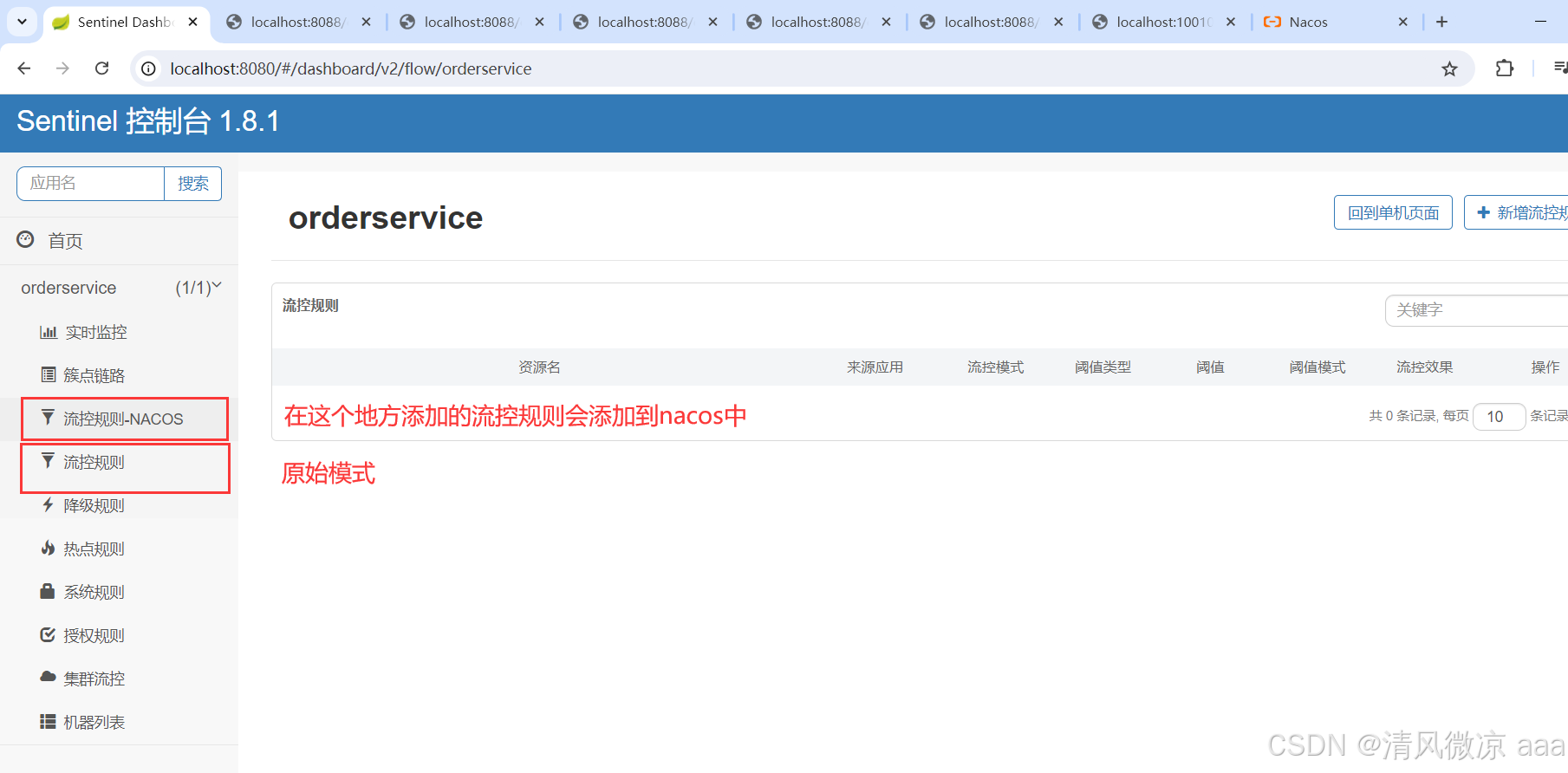Viewport: 1568px width, 773px height.
Task: Click the list icon of 机器列表
Action: (x=48, y=721)
